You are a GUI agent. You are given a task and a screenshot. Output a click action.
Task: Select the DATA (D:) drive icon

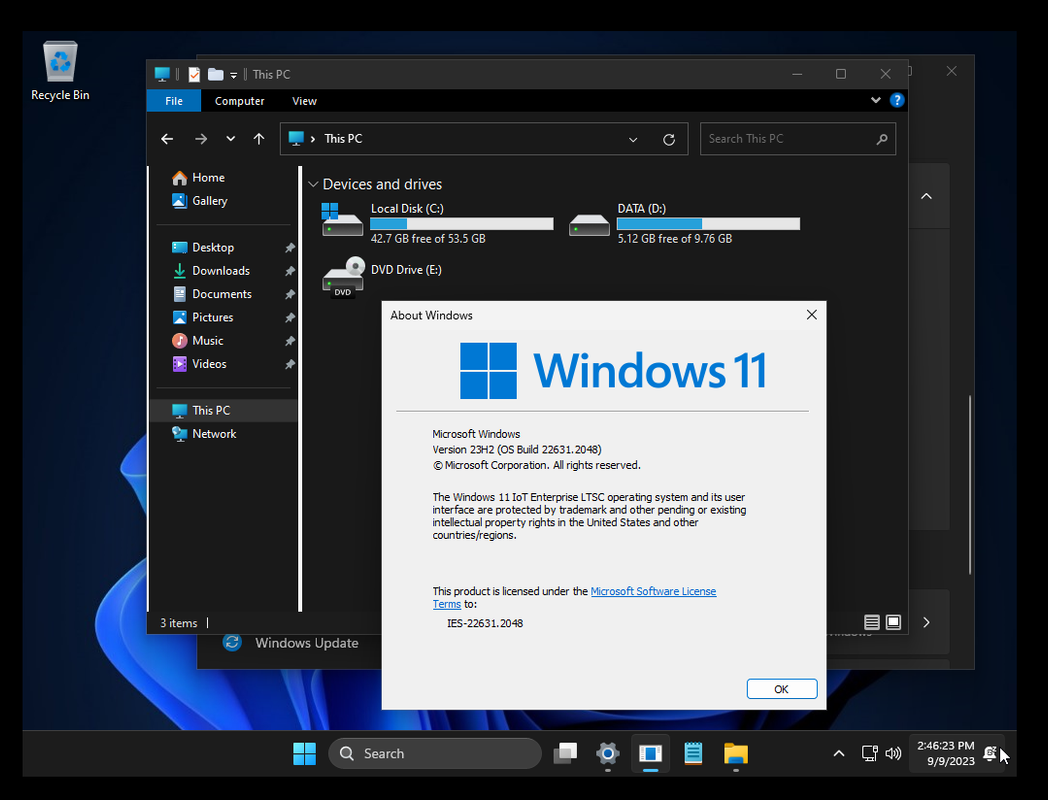(x=589, y=225)
